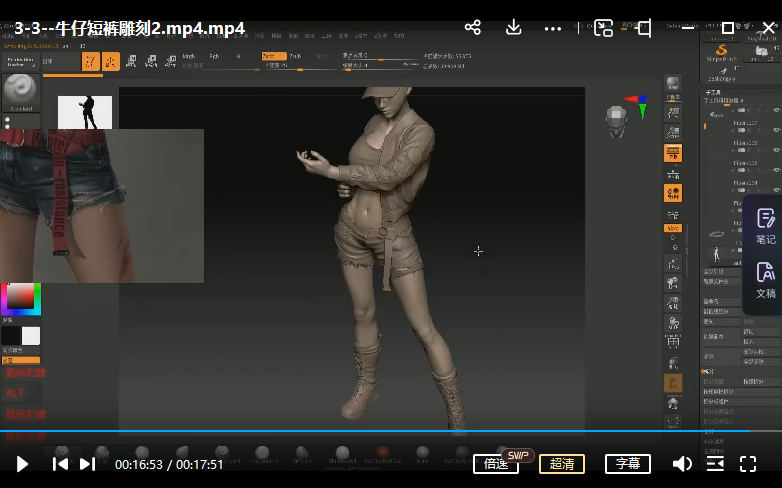The image size is (782, 488).
Task: Open the 文稿 transcript panel
Action: (x=765, y=279)
